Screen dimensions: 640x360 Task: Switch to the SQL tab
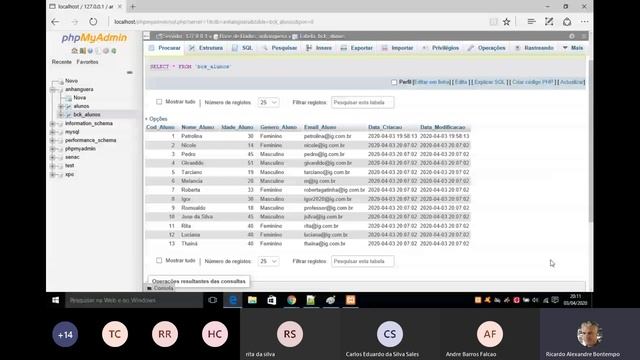point(242,48)
